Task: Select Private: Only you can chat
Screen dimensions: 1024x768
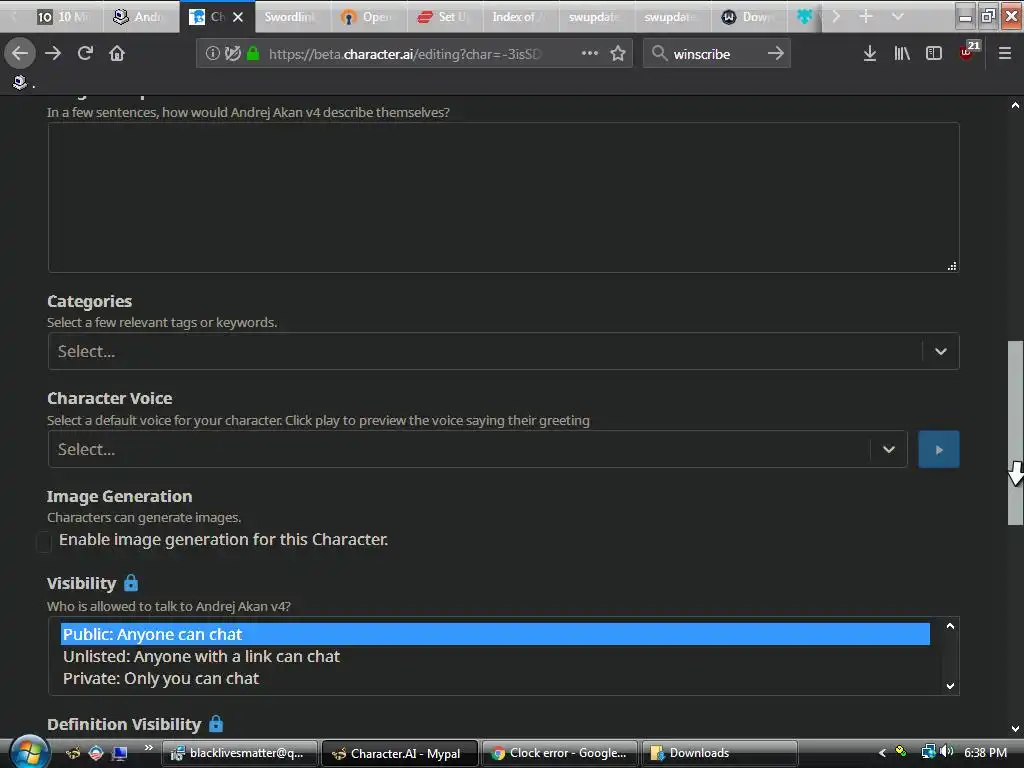Action: tap(495, 679)
